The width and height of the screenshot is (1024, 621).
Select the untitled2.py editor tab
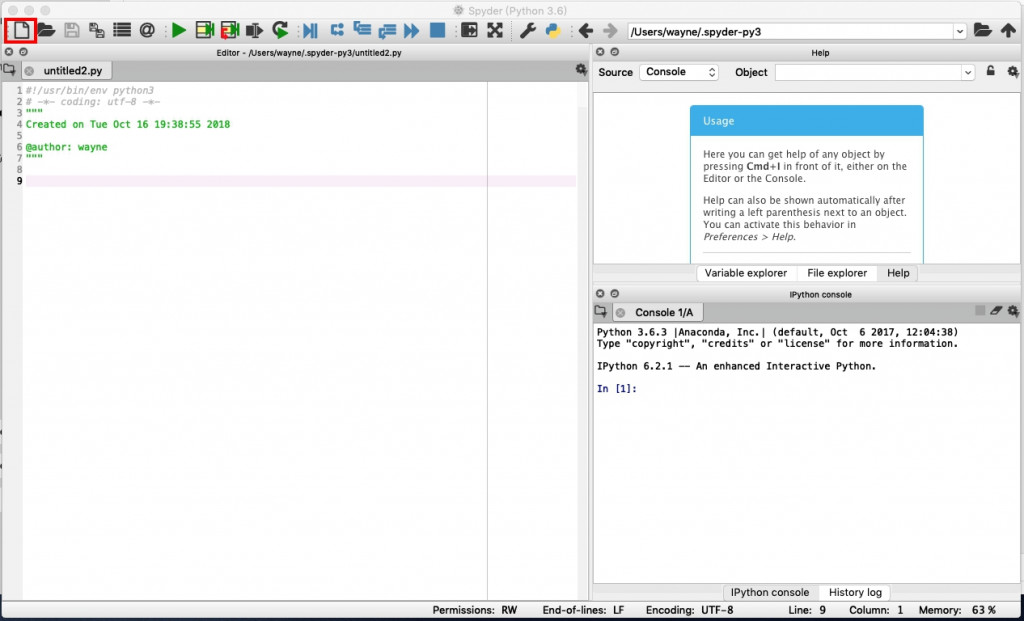(x=67, y=71)
